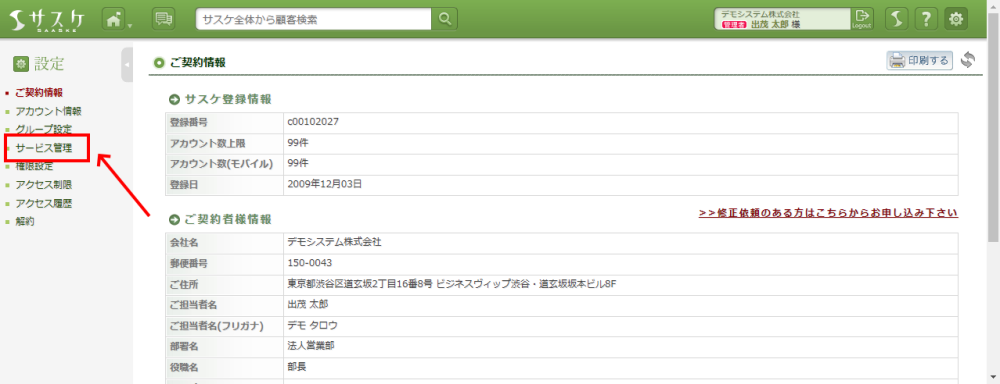
Task: Open アクセス履歴 menu item
Action: pyautogui.click(x=43, y=203)
